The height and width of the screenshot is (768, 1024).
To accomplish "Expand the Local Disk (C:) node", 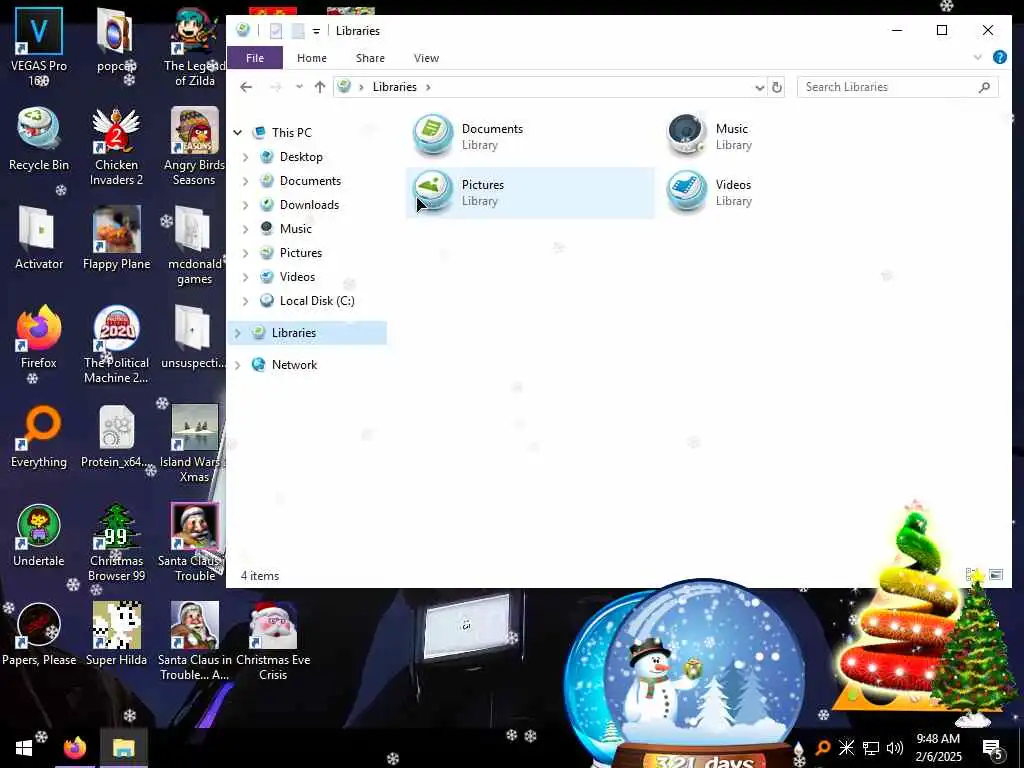I will (x=246, y=301).
